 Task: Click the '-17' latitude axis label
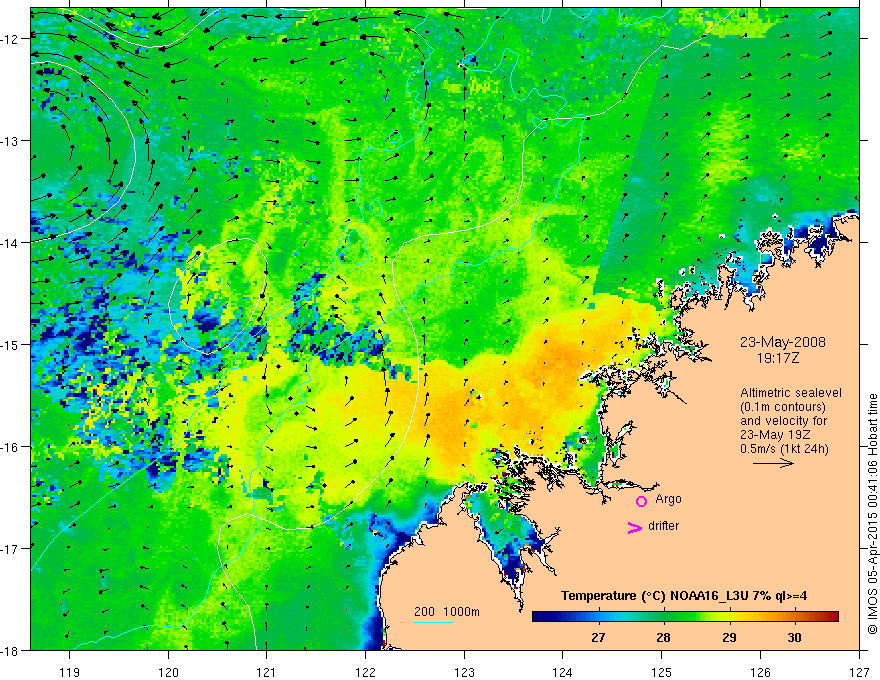[x=11, y=548]
